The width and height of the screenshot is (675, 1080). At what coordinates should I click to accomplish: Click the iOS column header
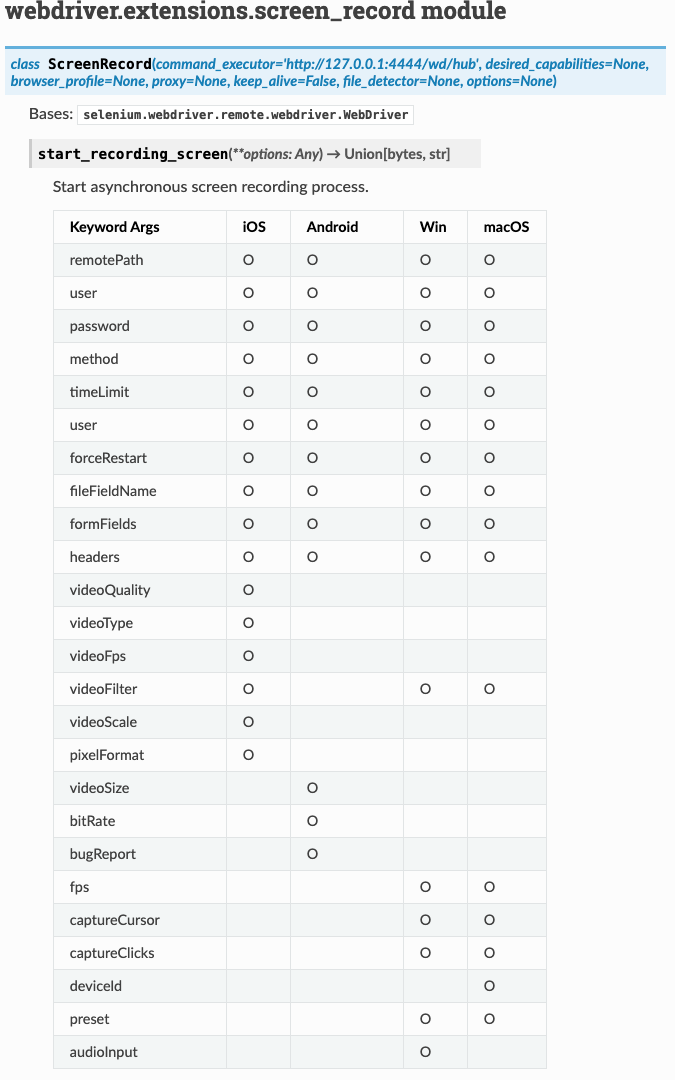(x=254, y=227)
